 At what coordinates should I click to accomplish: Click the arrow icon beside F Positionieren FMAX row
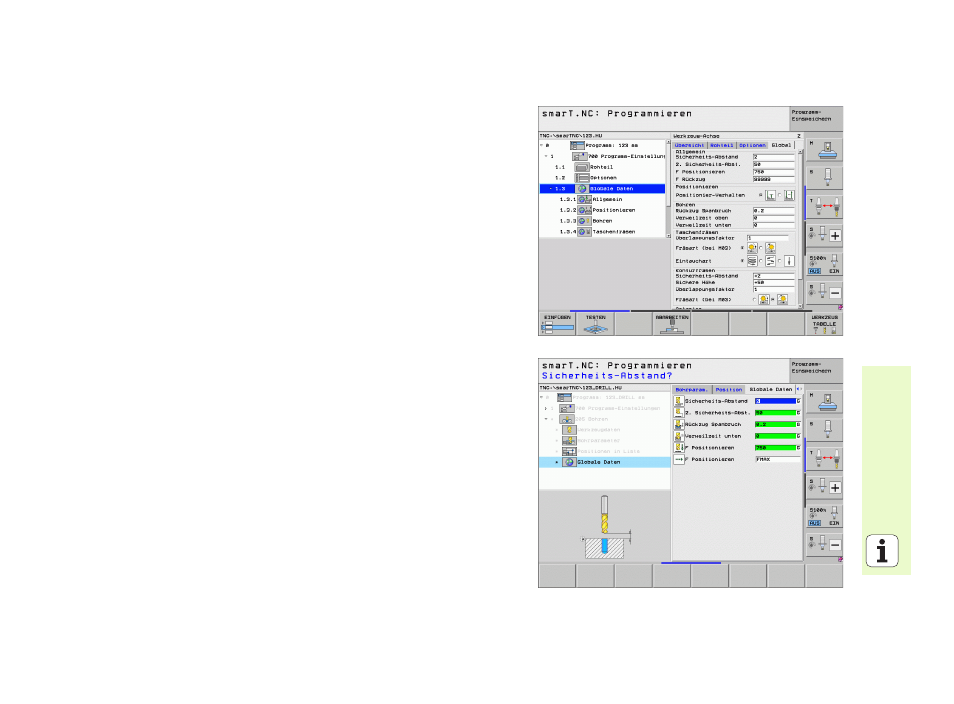click(679, 459)
